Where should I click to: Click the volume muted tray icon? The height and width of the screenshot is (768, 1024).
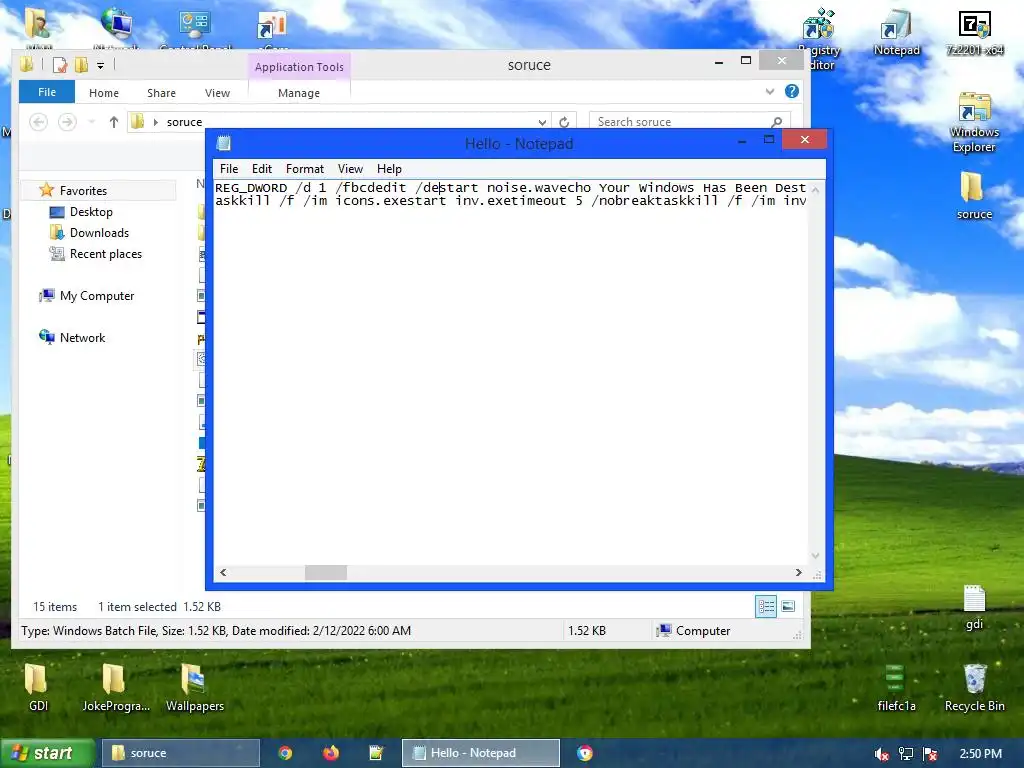(881, 754)
